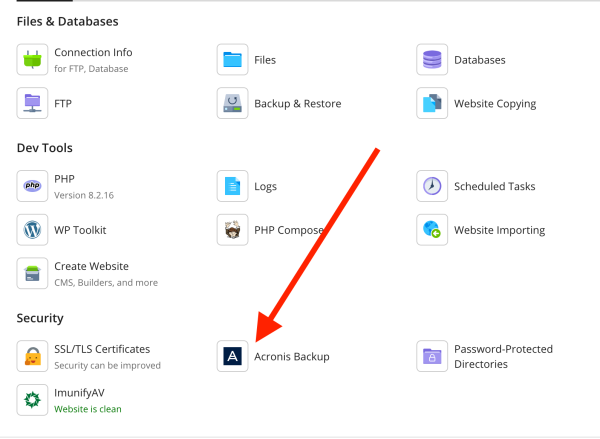Click the Scheduled Tasks clock icon
600x439 pixels.
pyautogui.click(x=432, y=186)
